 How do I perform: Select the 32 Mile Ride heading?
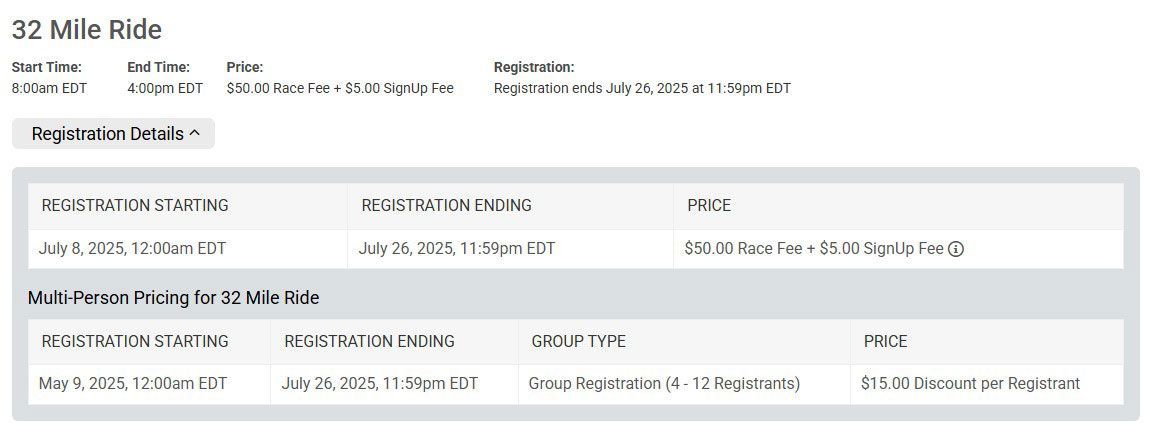click(x=87, y=30)
